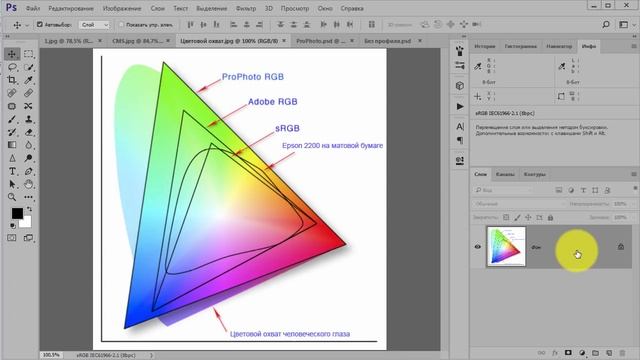Open the Paragraph panel icon

(460, 140)
